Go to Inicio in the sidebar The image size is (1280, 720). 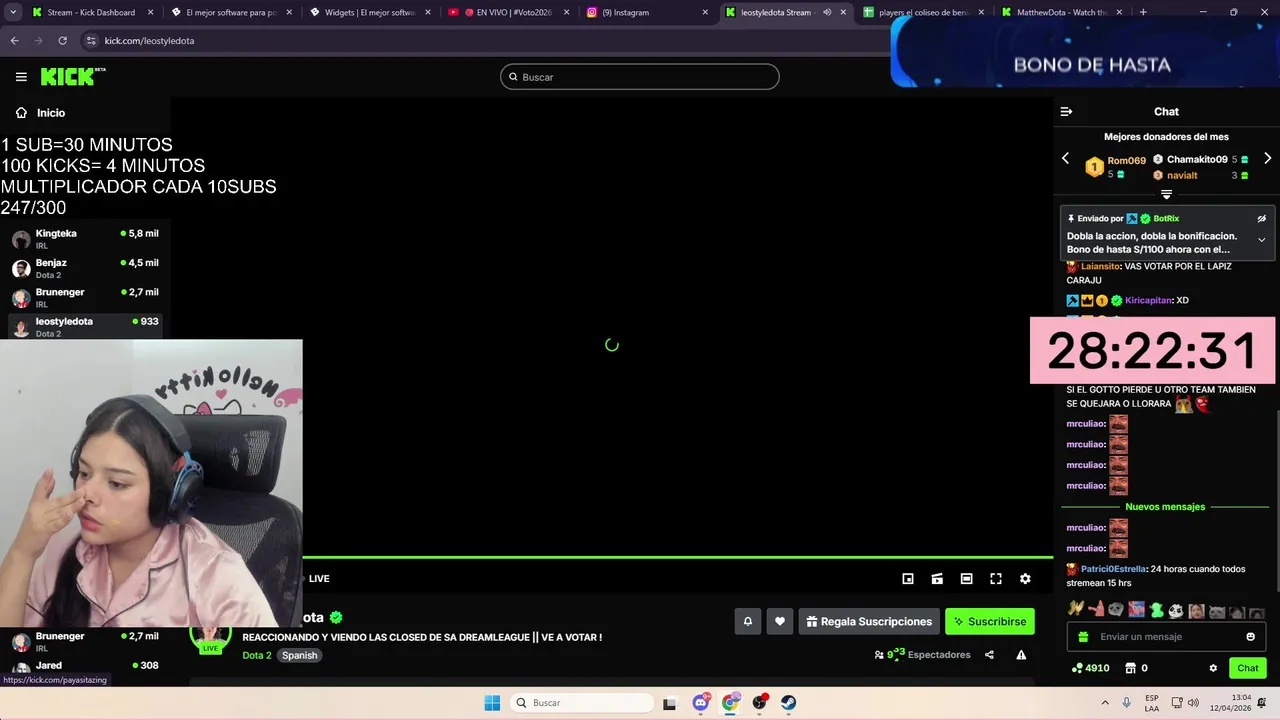pyautogui.click(x=41, y=113)
